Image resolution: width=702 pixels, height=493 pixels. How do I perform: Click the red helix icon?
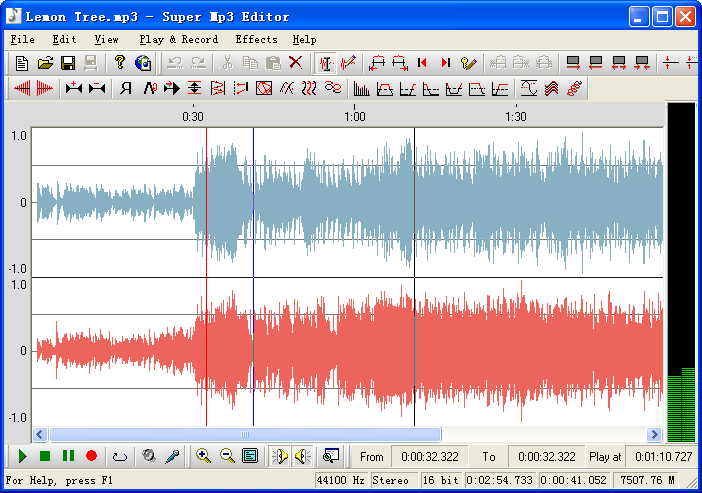pos(574,88)
